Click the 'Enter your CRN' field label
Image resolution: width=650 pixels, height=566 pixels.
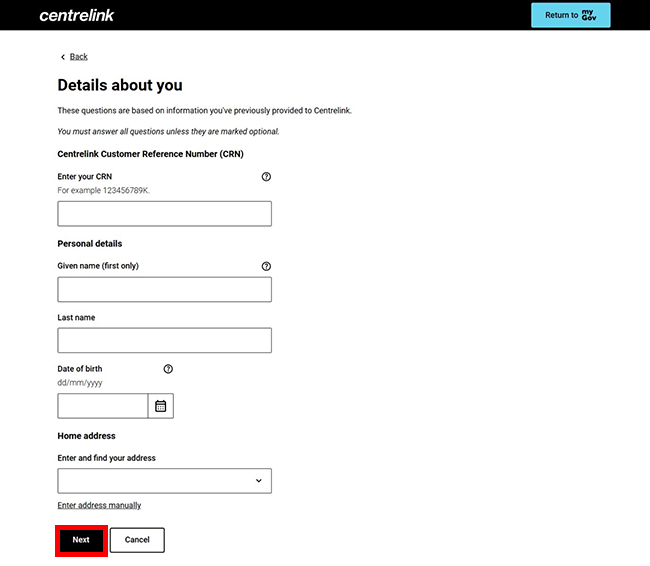coord(84,176)
